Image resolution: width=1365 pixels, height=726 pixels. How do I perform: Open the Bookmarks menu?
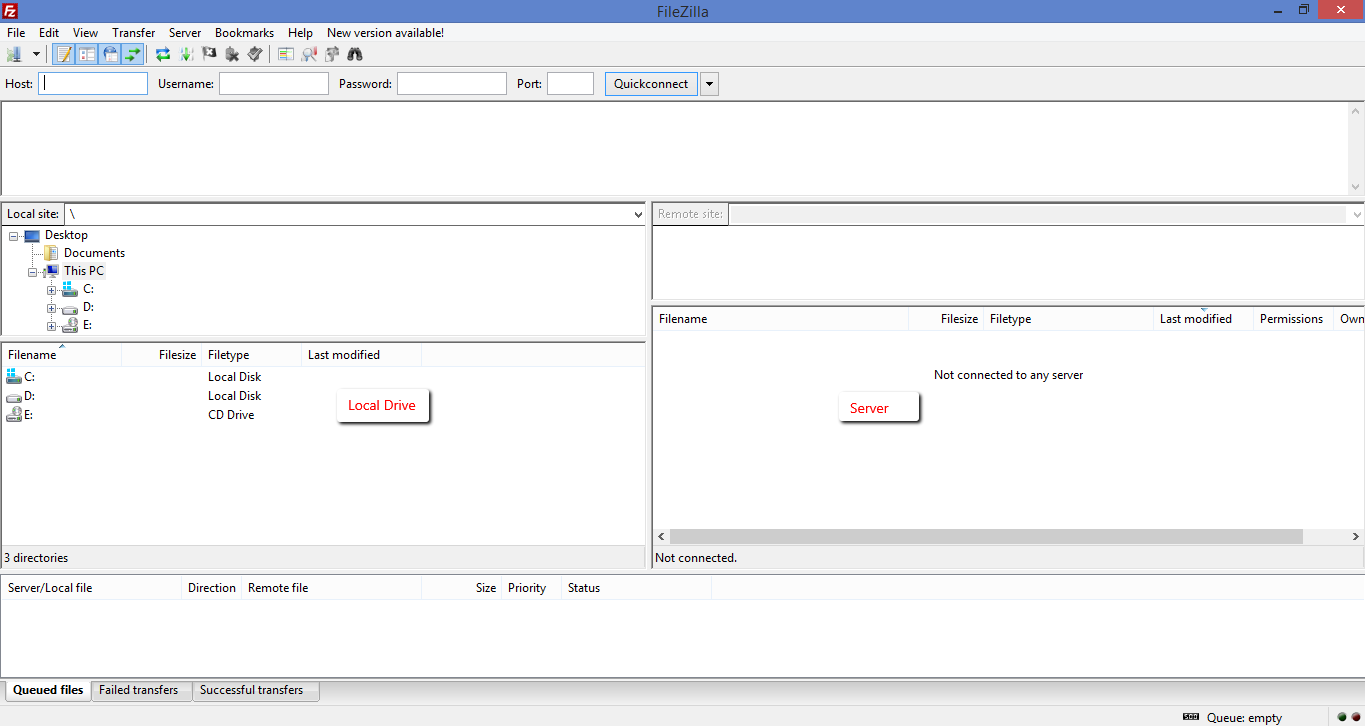click(x=244, y=33)
